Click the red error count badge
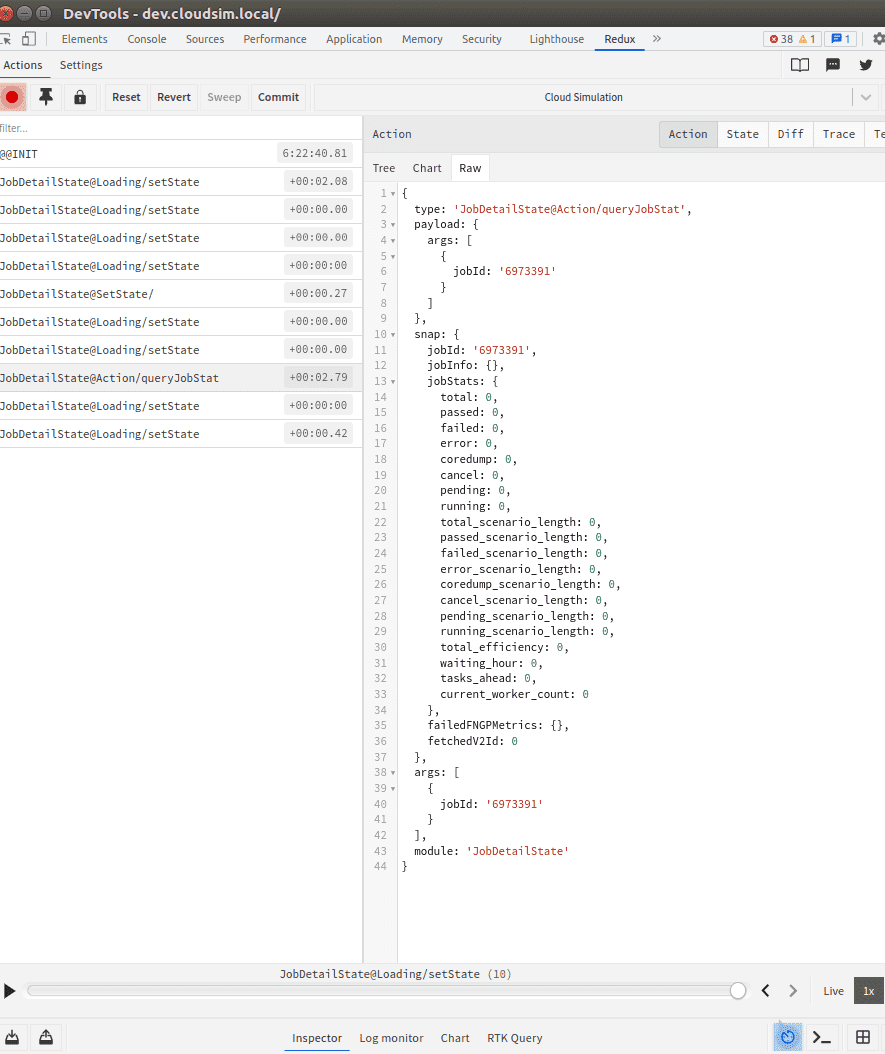 (780, 39)
